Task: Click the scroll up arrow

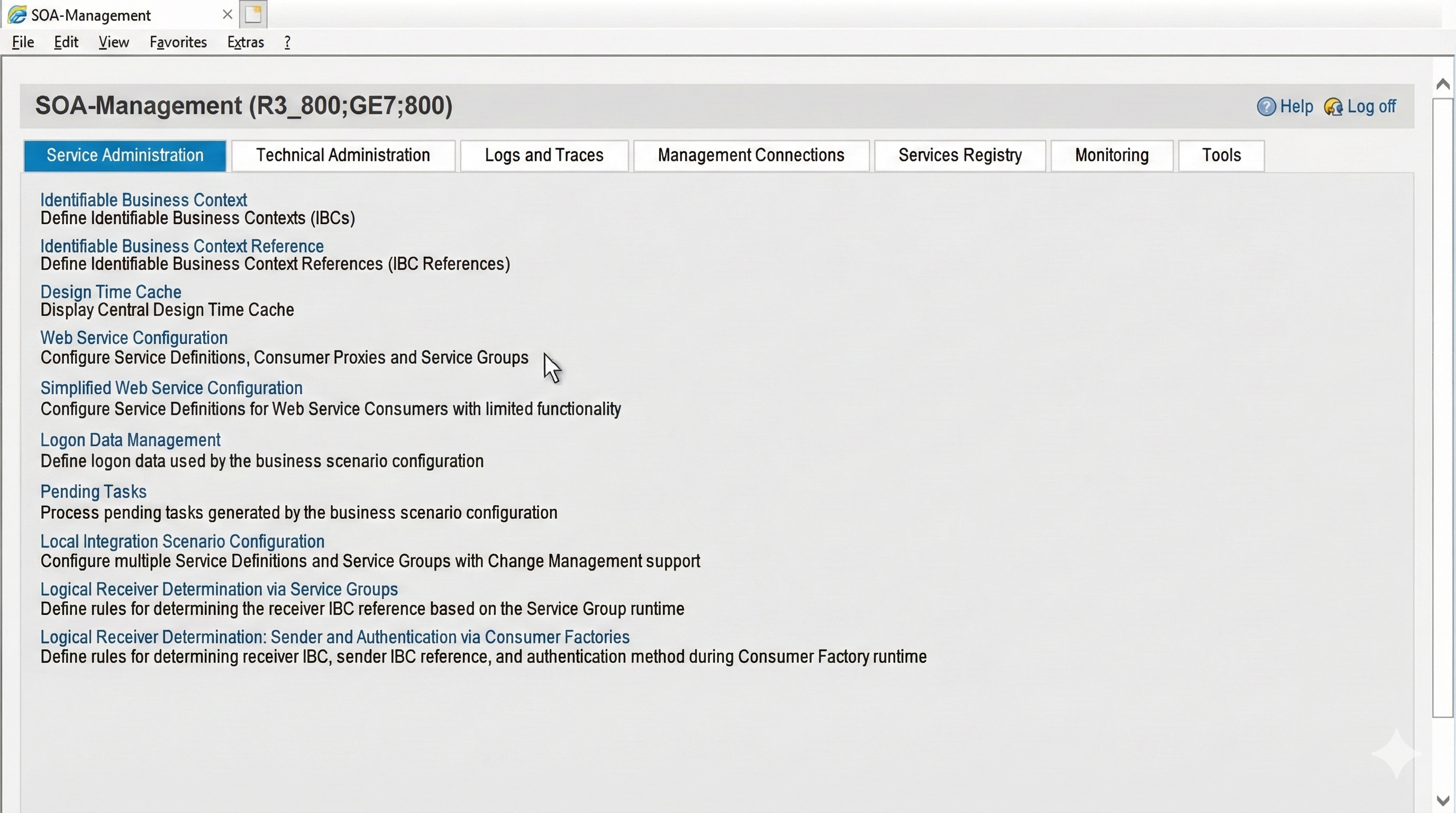Action: tap(1442, 84)
